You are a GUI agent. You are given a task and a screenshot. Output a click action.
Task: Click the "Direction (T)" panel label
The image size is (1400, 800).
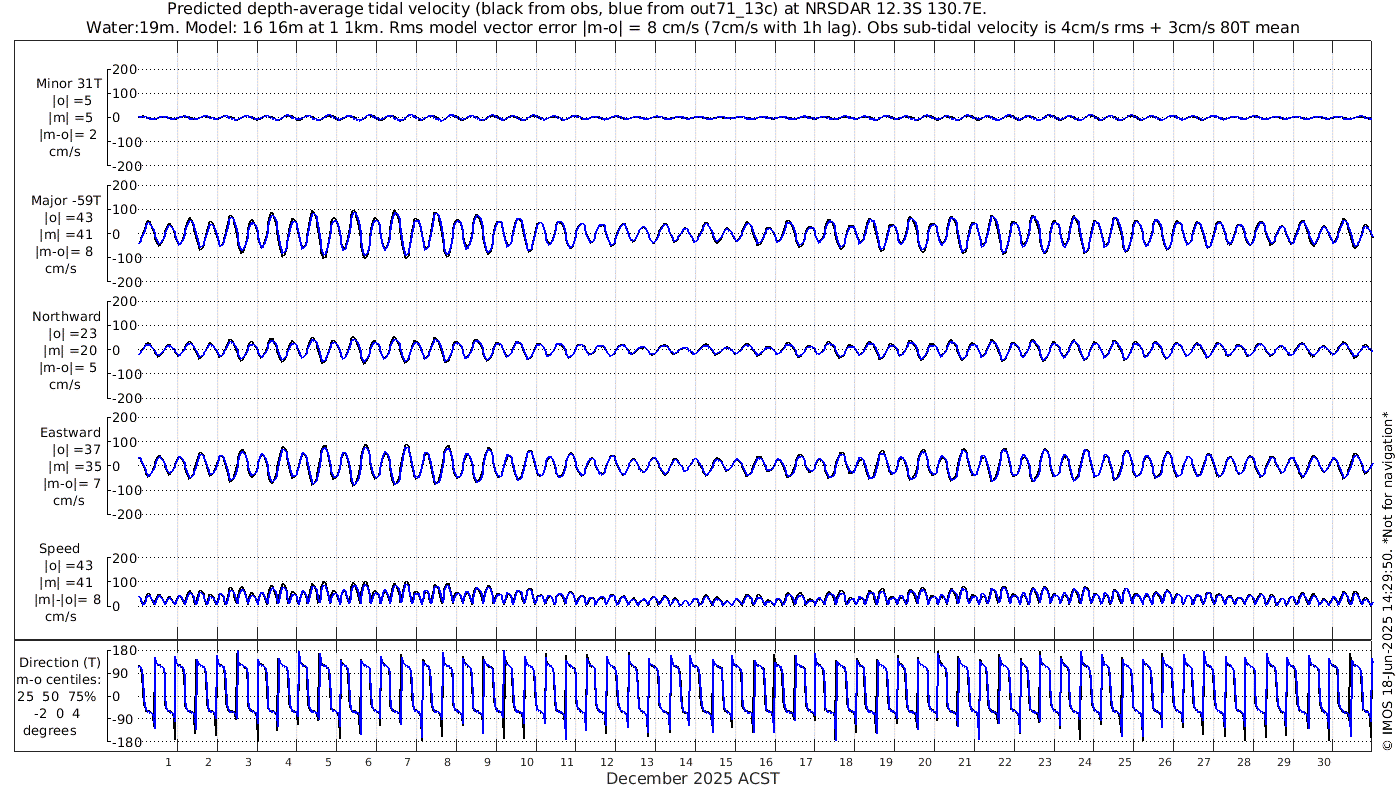[60, 662]
